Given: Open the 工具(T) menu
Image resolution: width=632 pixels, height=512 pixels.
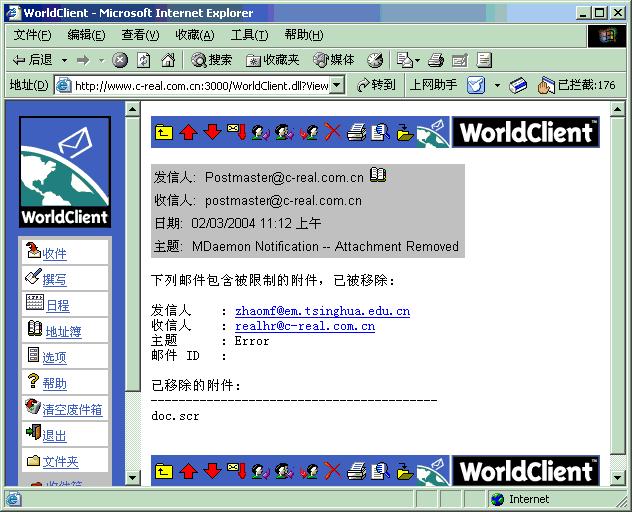Looking at the screenshot, I should (249, 35).
